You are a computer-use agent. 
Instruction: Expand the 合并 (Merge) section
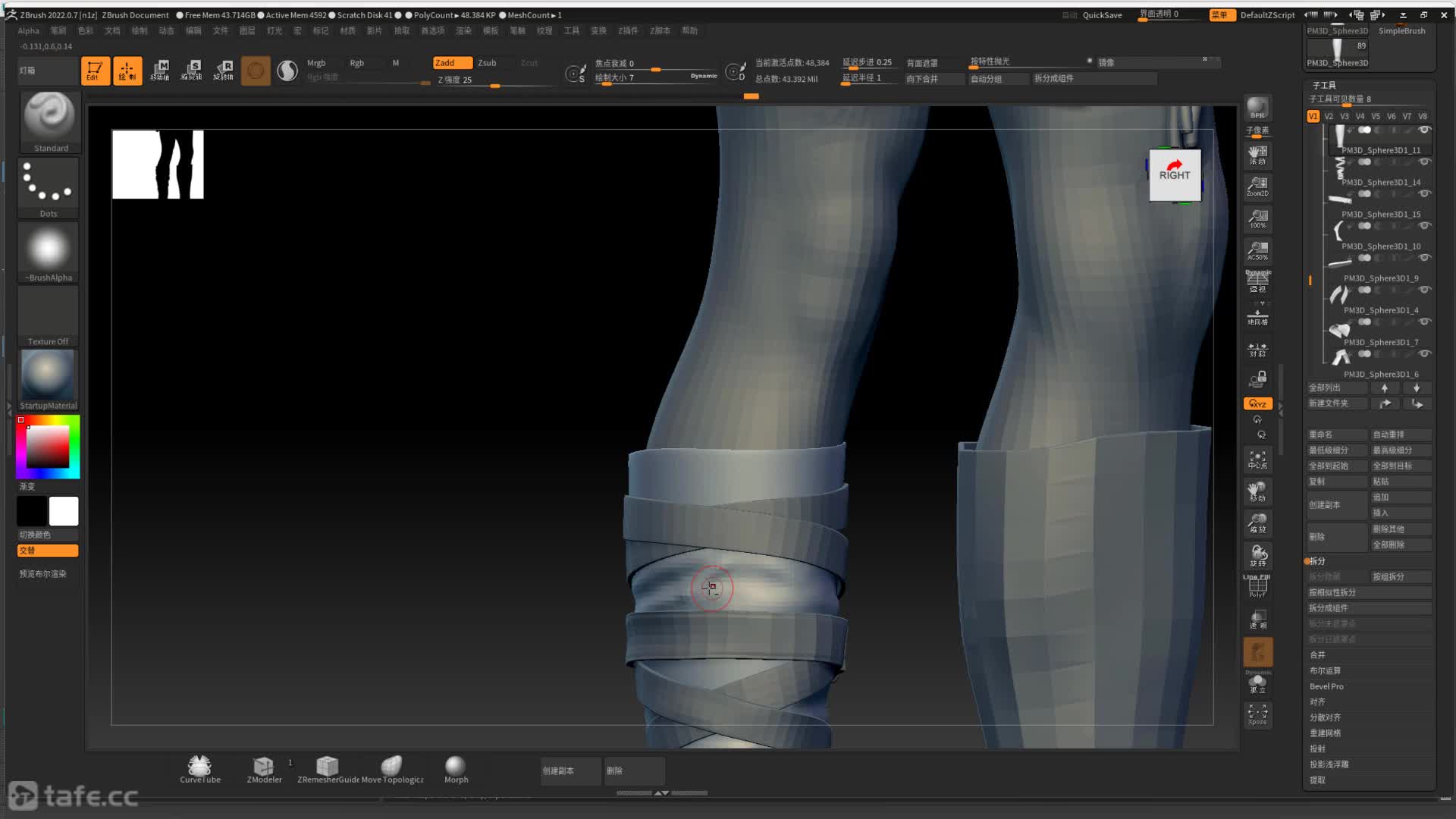[x=1317, y=654]
